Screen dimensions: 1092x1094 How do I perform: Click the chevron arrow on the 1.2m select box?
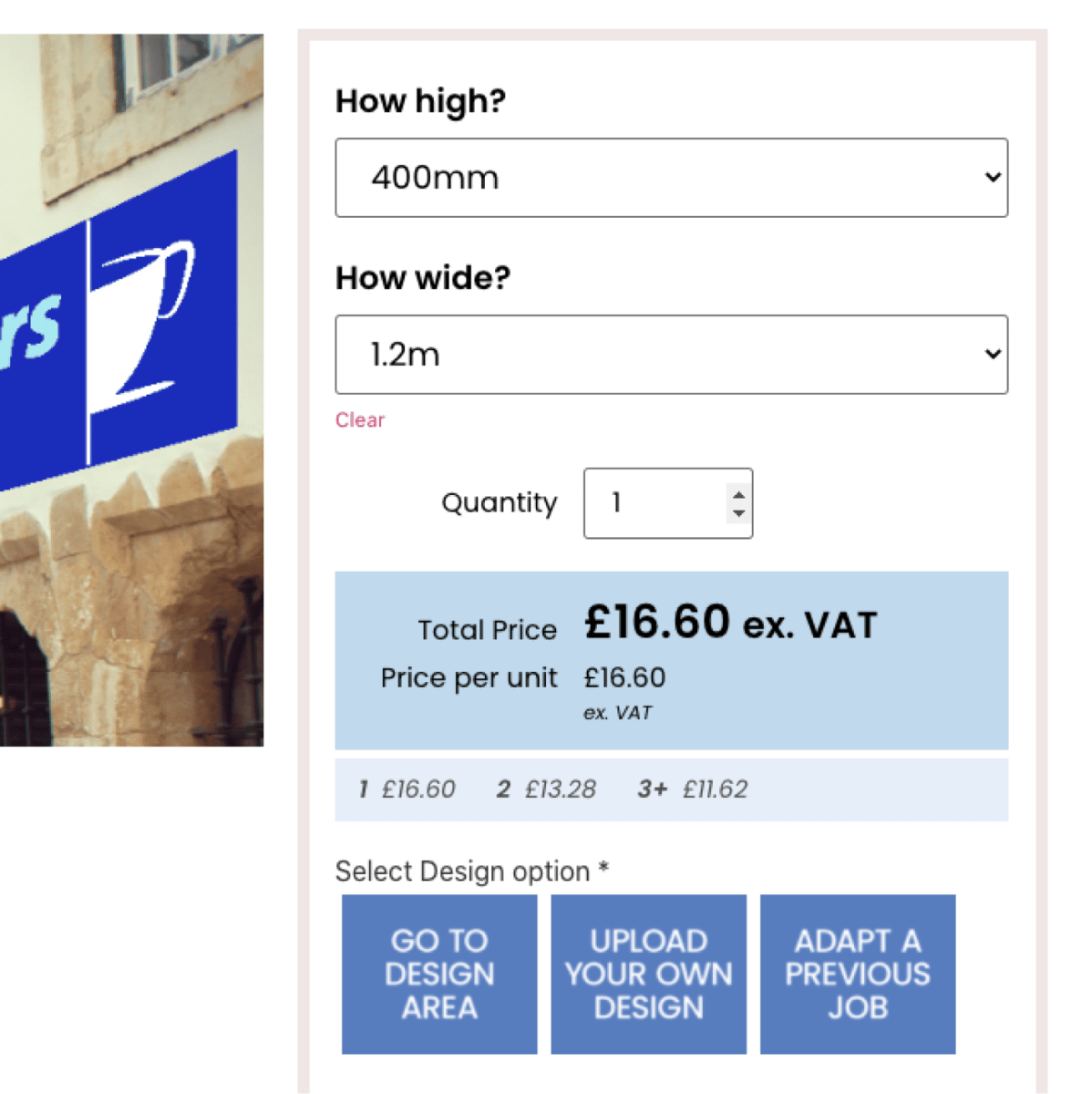coord(993,355)
